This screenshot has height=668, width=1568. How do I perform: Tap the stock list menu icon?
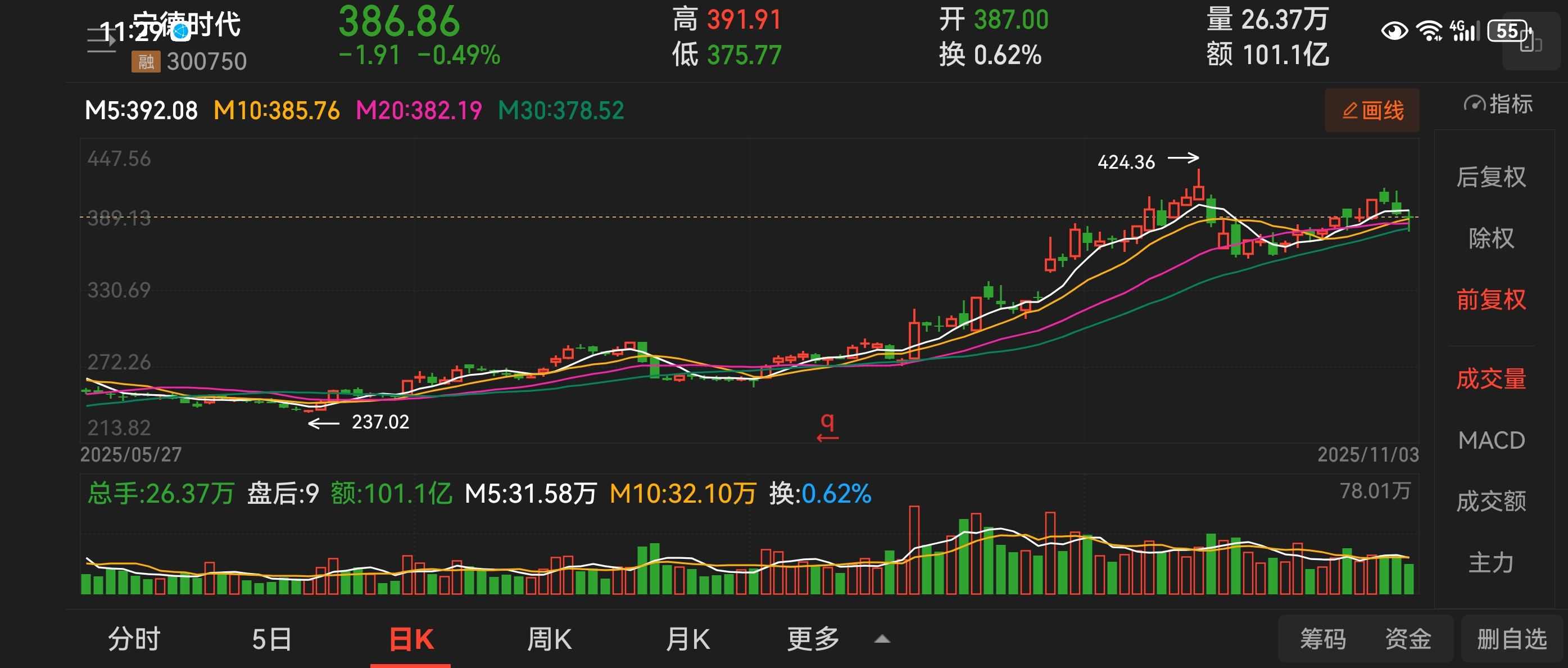[x=101, y=40]
